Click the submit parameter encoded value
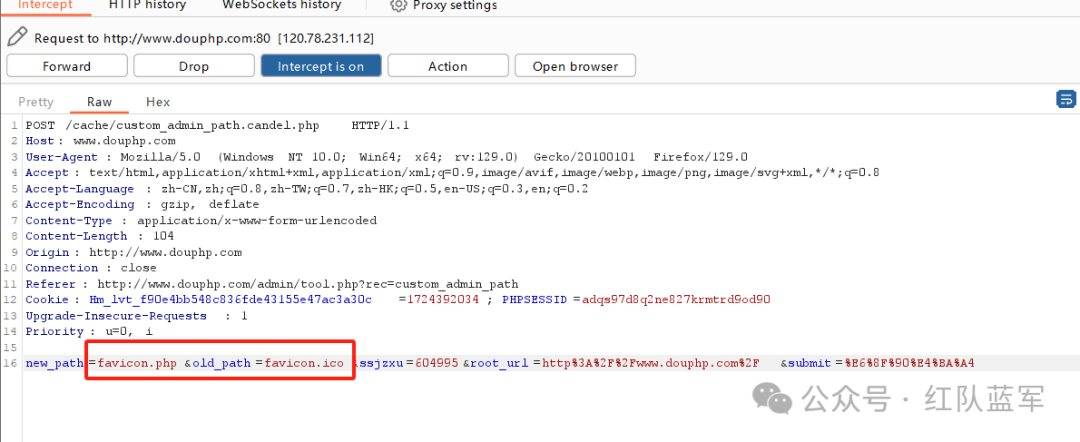 pos(909,363)
